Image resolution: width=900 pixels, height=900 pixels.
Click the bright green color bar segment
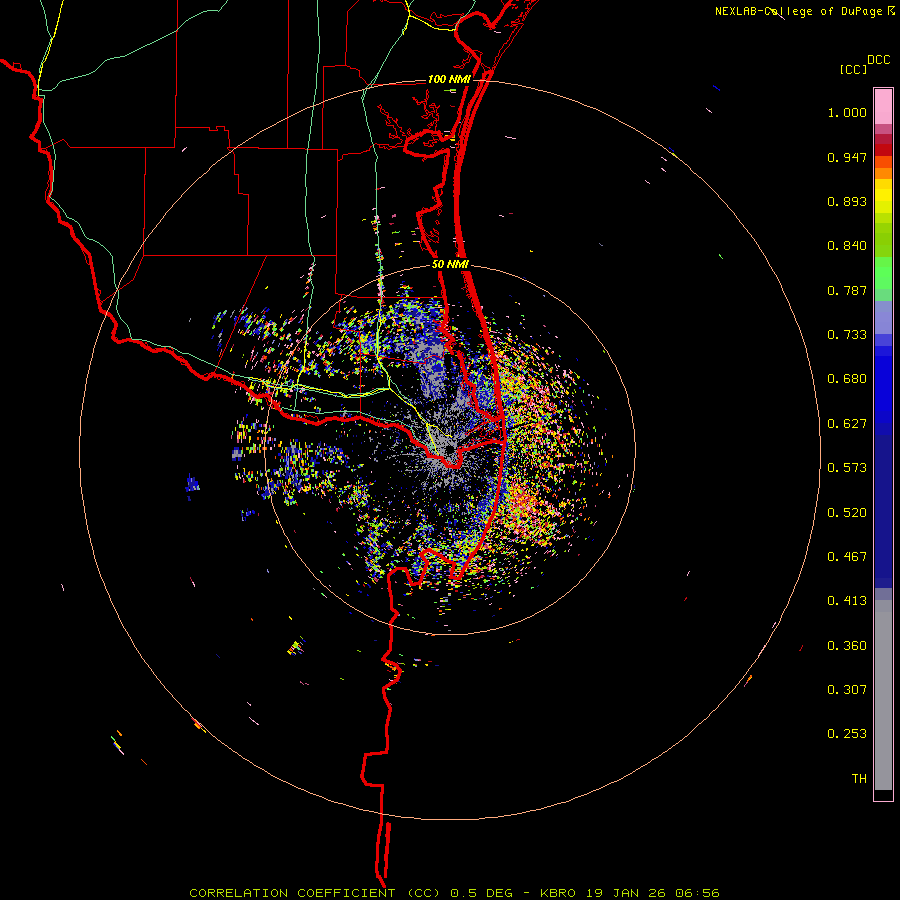883,273
